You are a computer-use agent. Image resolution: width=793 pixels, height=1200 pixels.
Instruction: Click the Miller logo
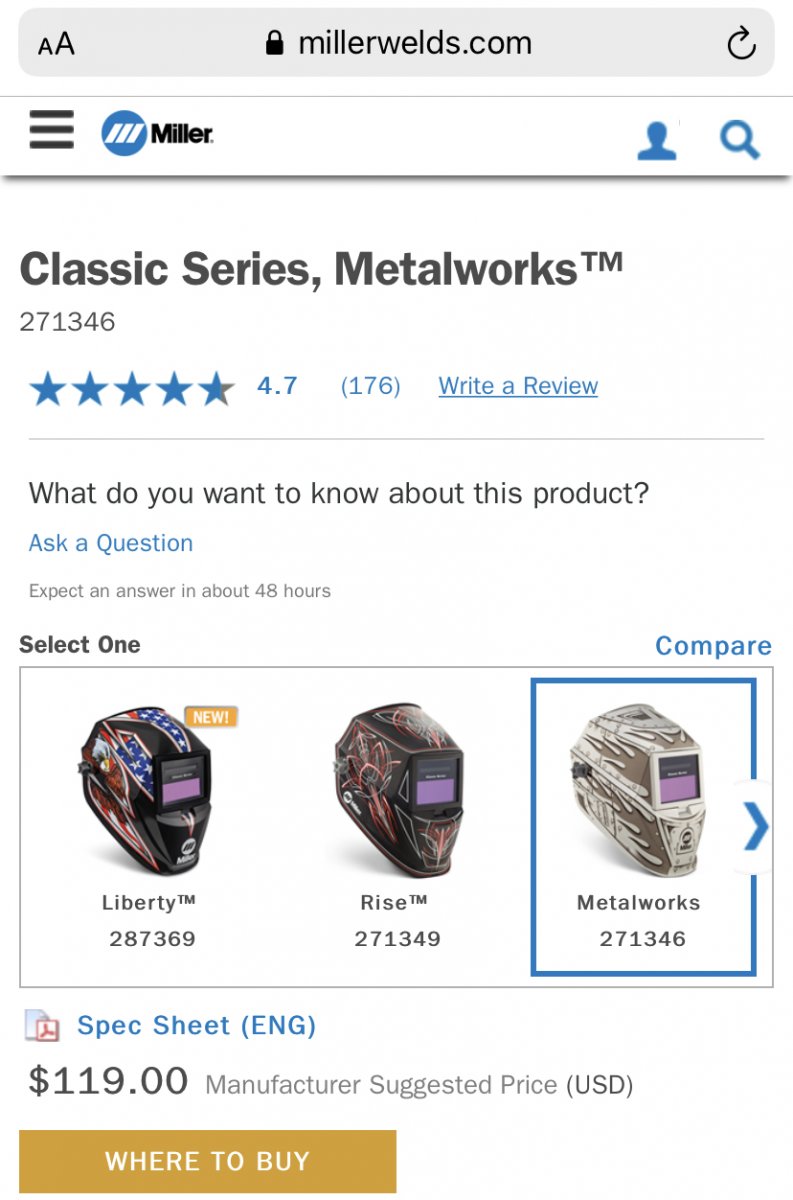[x=158, y=132]
